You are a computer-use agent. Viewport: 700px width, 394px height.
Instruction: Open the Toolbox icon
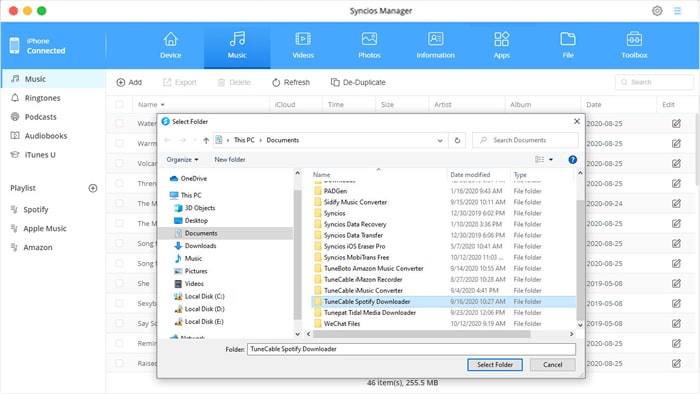634,39
